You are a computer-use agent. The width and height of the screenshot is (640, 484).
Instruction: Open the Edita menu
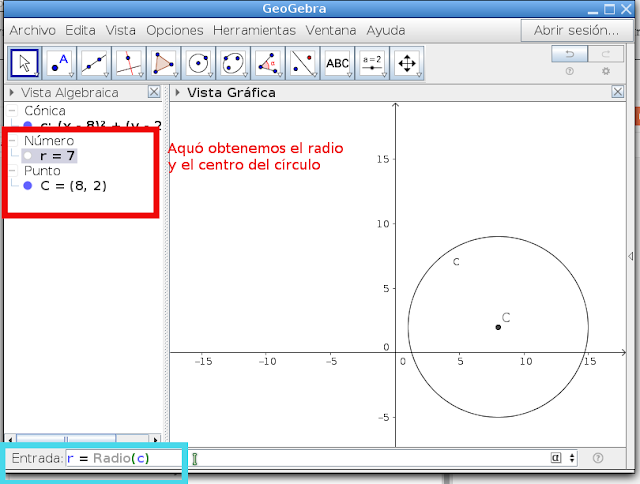[80, 30]
